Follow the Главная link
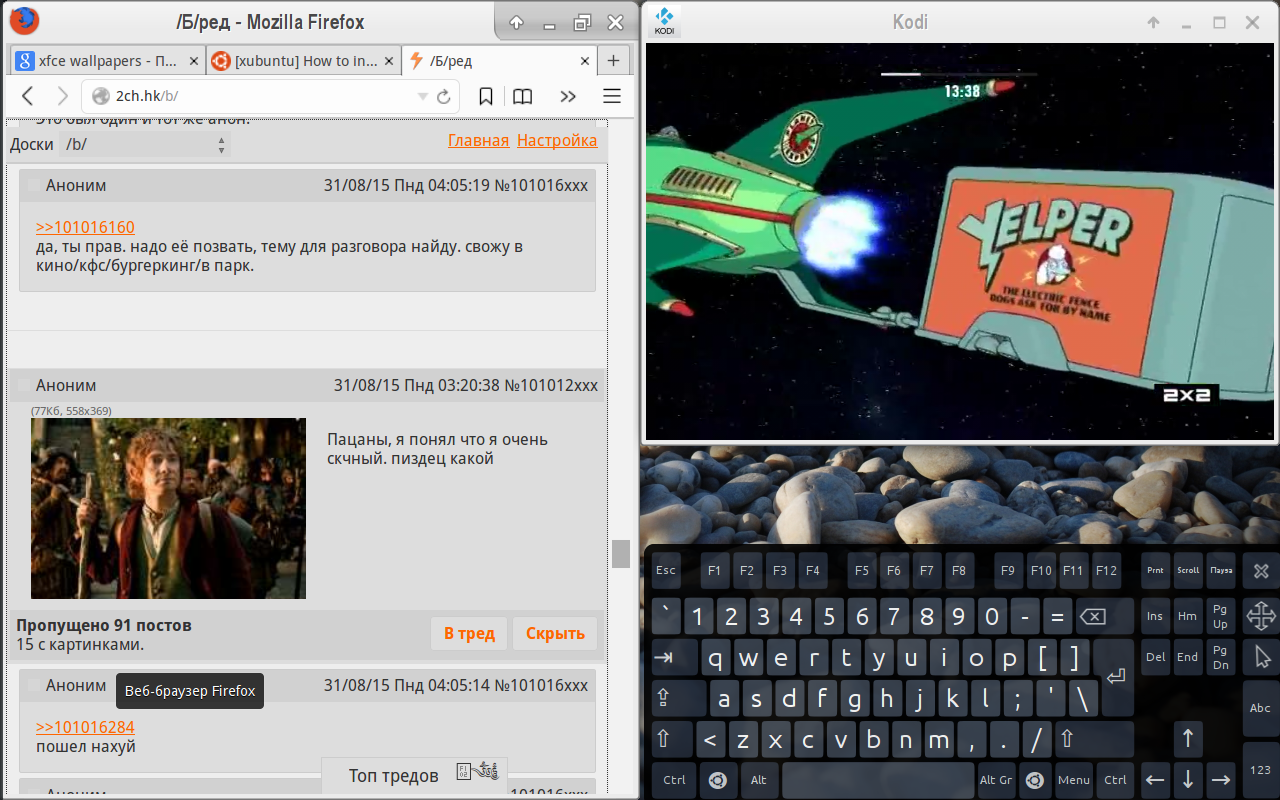The width and height of the screenshot is (1280, 800). (478, 141)
